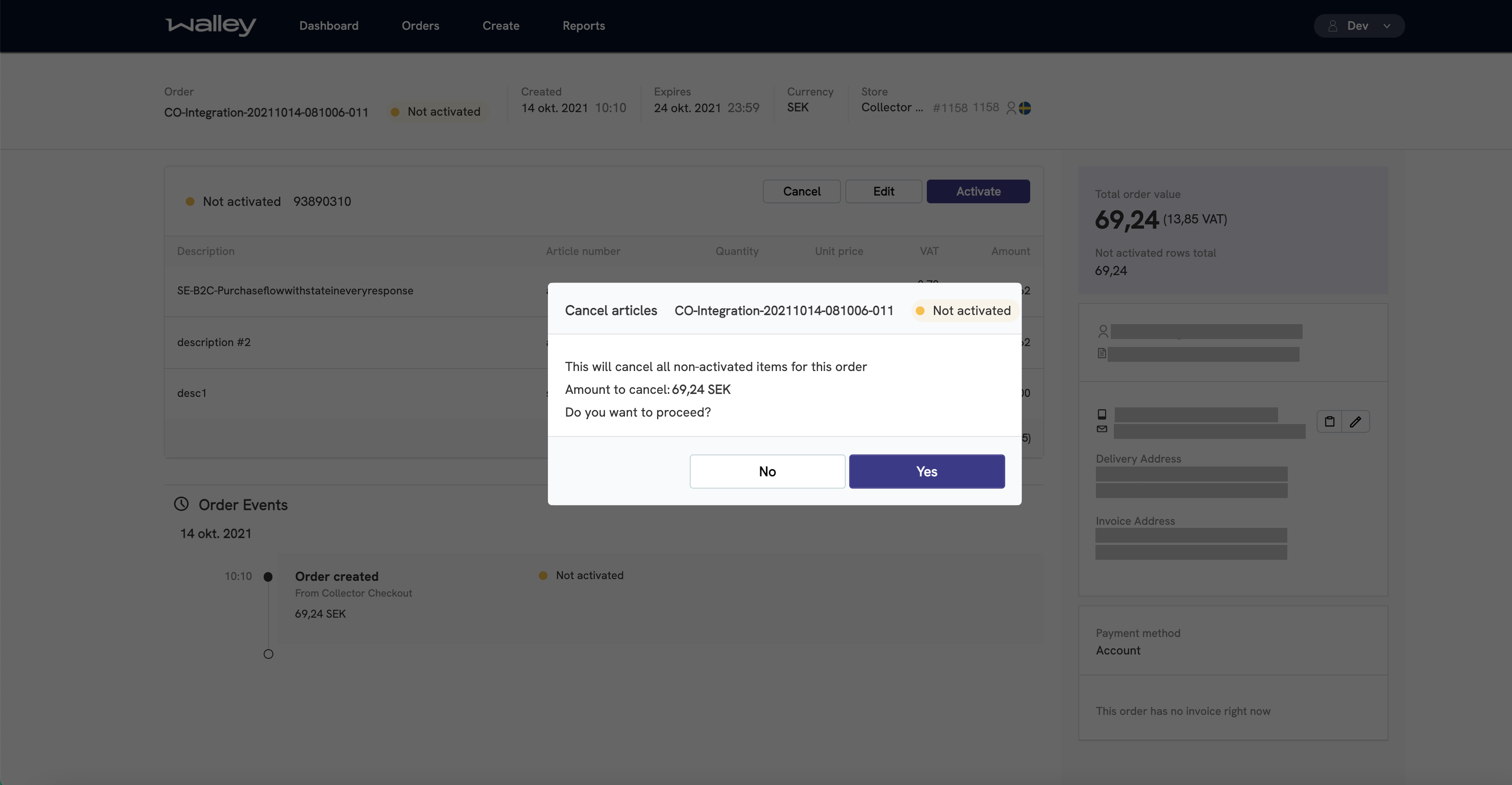Click This order has no invoice text
The height and width of the screenshot is (785, 1512).
coord(1183,711)
